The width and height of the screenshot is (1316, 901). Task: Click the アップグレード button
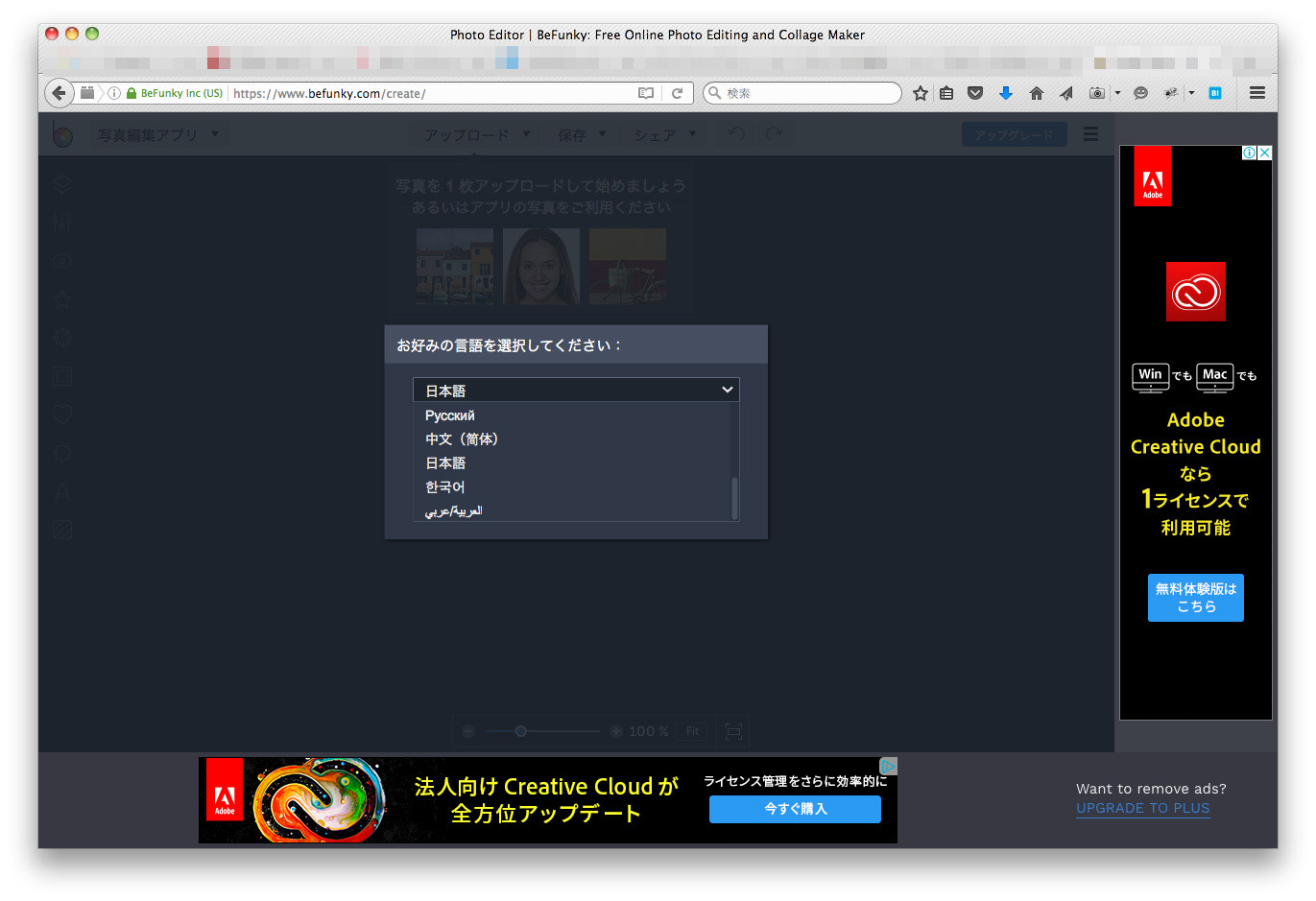pyautogui.click(x=1014, y=135)
